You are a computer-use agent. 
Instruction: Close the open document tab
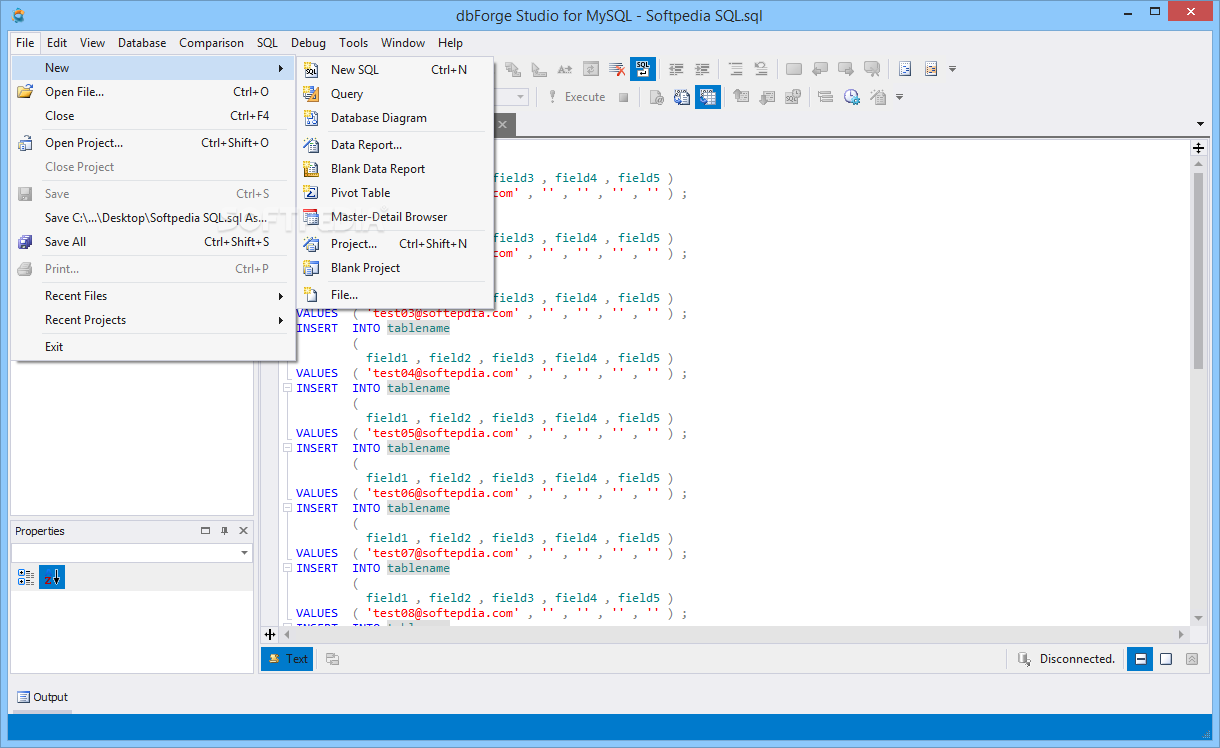[x=503, y=124]
